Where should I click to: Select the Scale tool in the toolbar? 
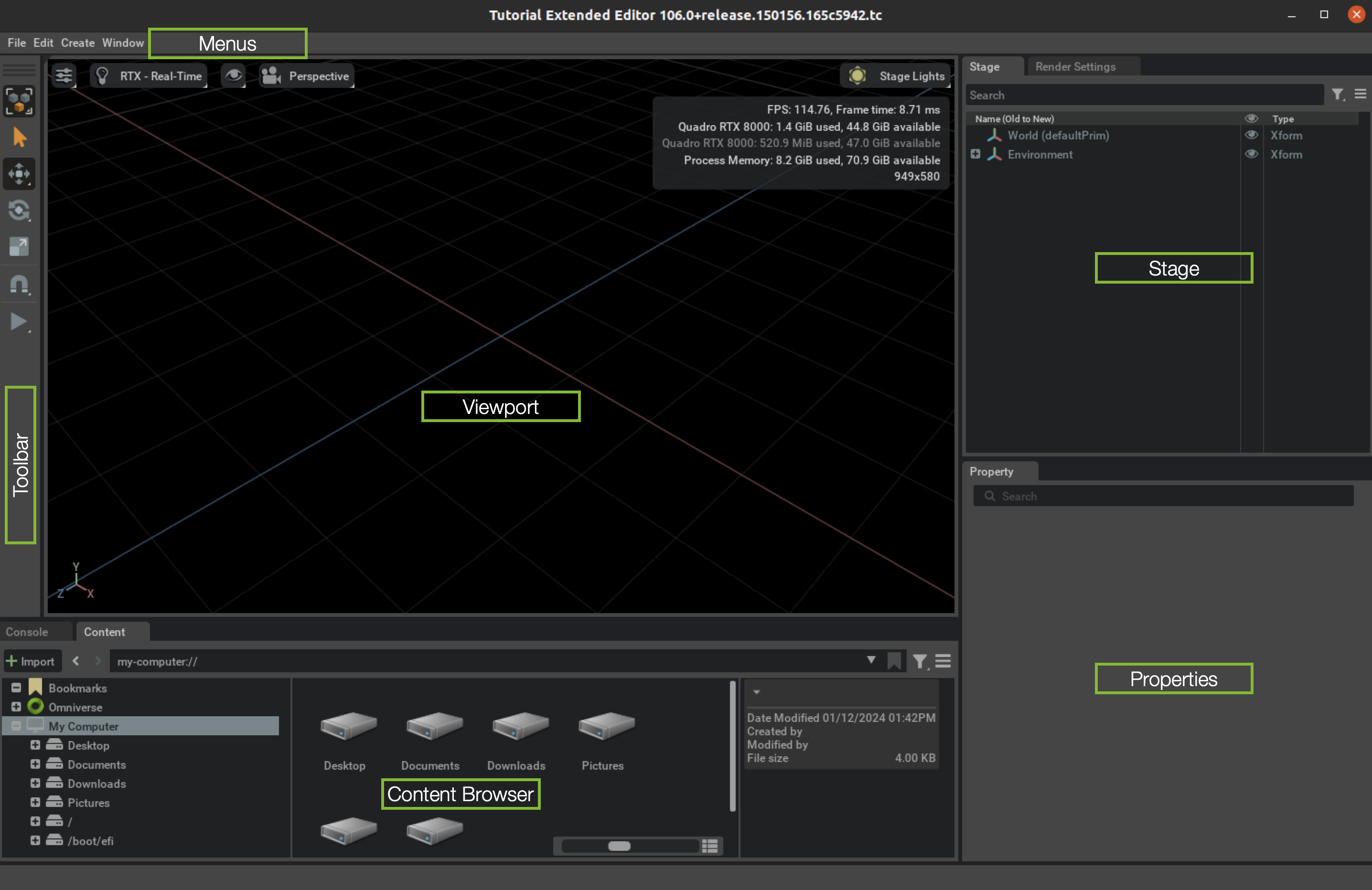click(19, 246)
